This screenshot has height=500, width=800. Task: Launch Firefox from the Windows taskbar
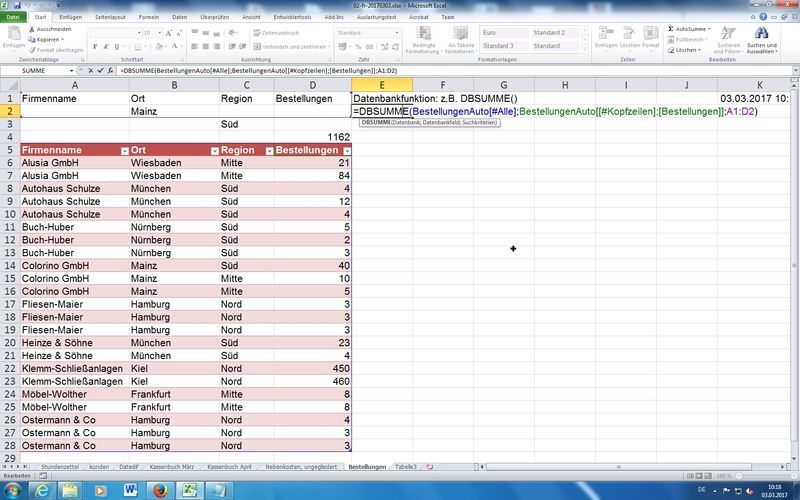tap(160, 490)
